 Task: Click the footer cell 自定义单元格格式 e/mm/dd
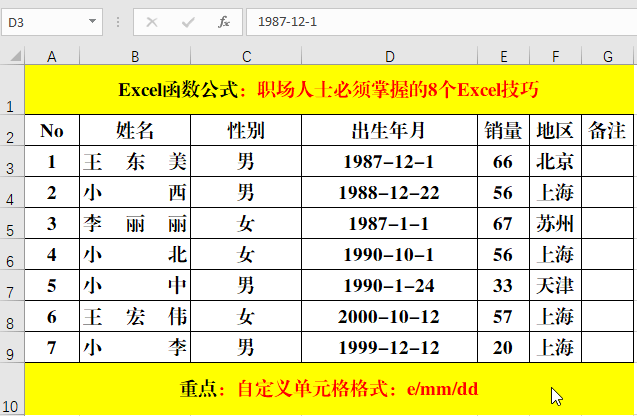click(x=329, y=389)
